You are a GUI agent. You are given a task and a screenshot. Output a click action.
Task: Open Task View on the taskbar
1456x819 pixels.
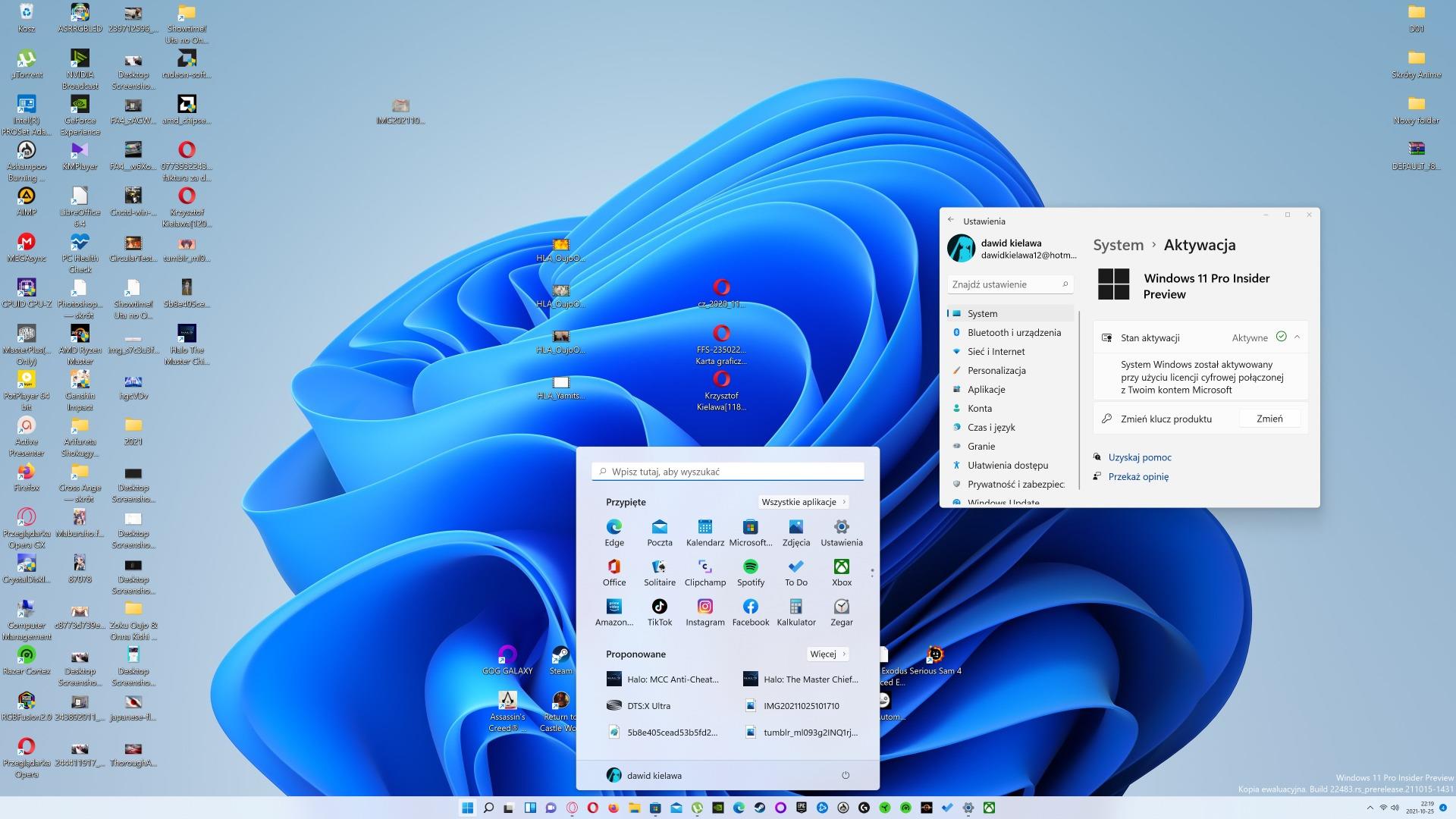point(509,808)
